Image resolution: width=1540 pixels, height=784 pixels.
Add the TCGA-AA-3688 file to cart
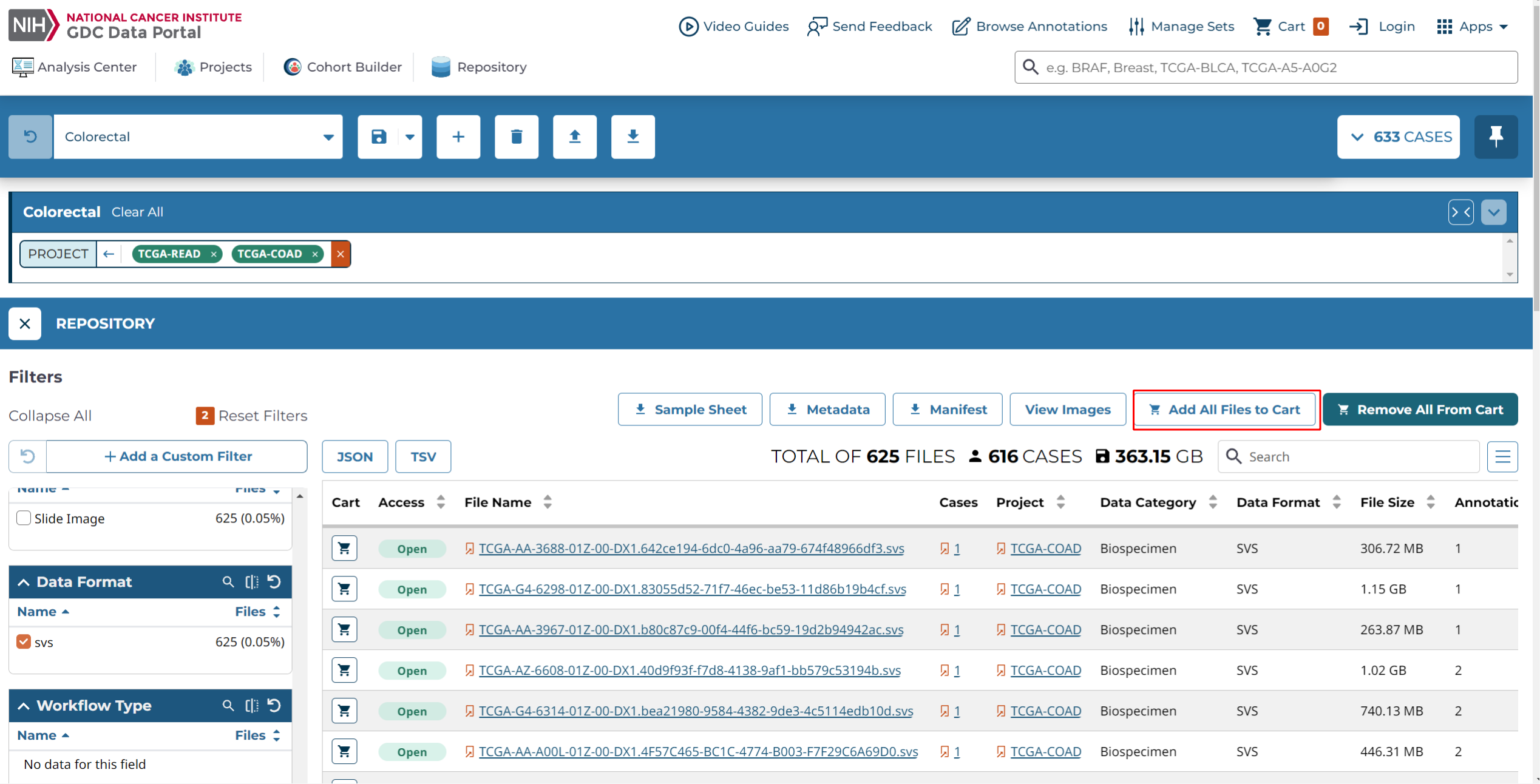(x=344, y=549)
